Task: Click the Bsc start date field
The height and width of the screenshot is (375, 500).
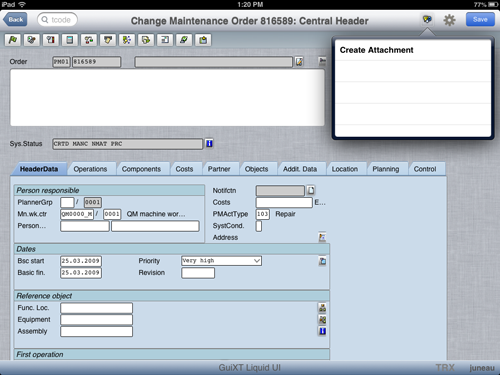Action: pos(81,261)
